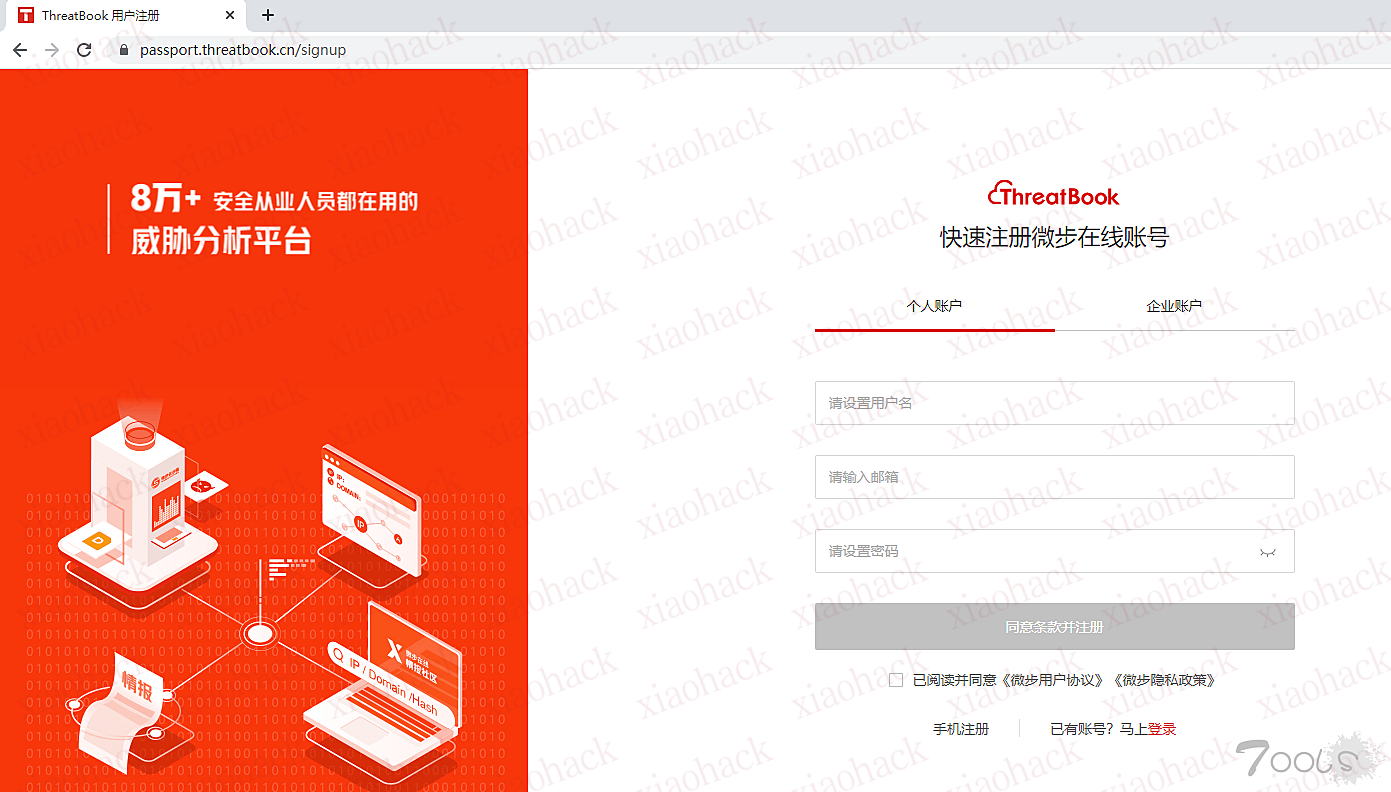Reload the page with refresh icon
Viewport: 1391px width, 792px height.
84,50
